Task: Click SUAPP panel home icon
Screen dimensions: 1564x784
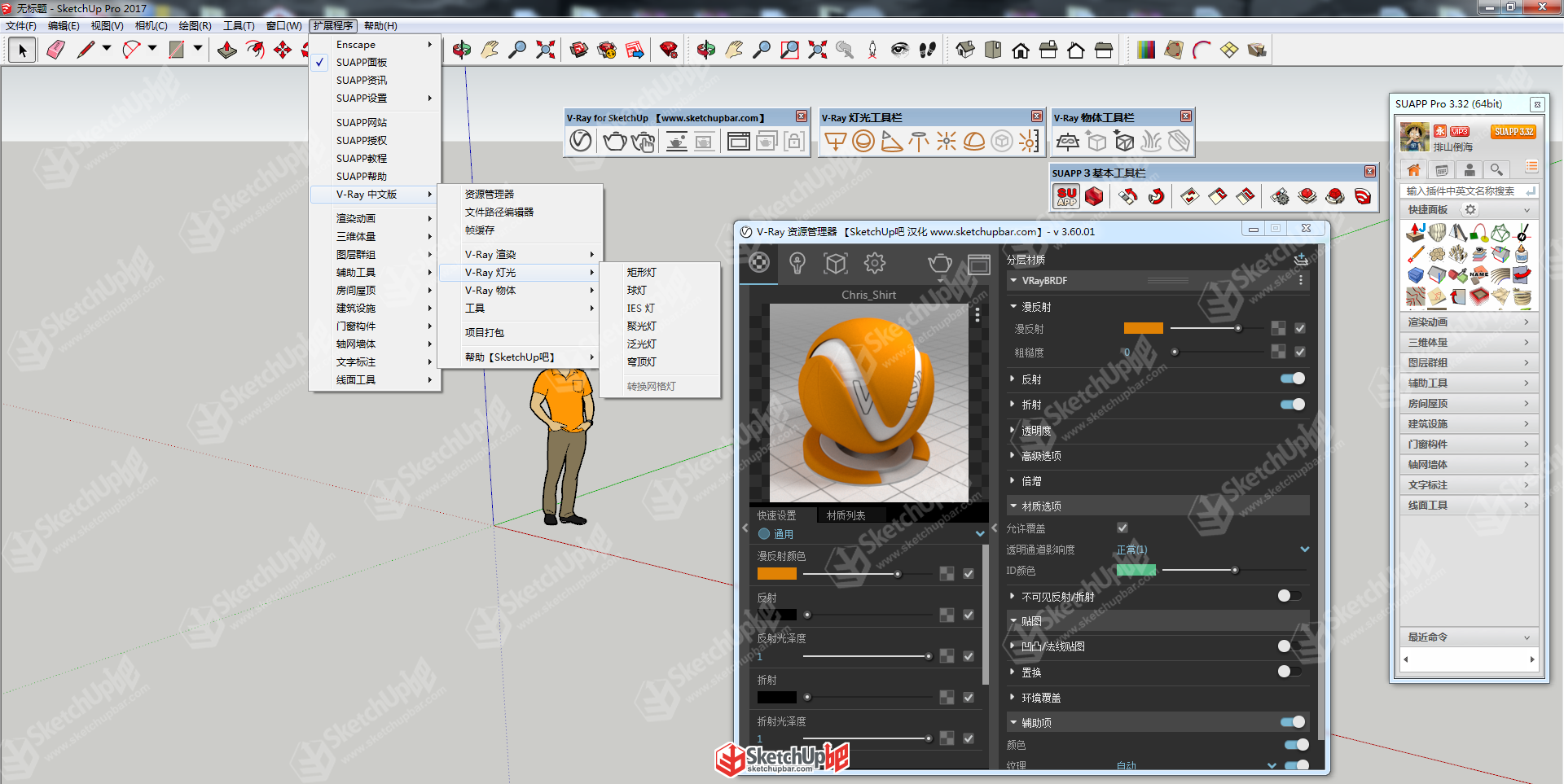Action: (1414, 169)
